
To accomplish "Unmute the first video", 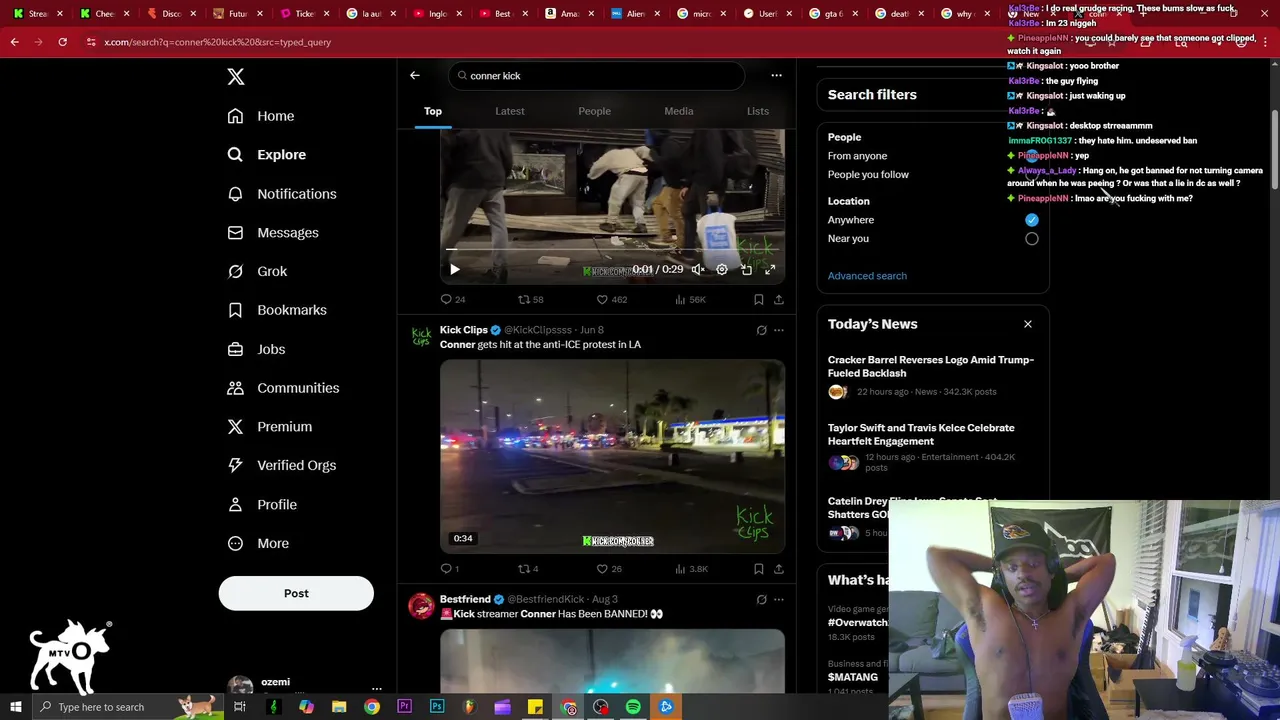I will coord(698,269).
